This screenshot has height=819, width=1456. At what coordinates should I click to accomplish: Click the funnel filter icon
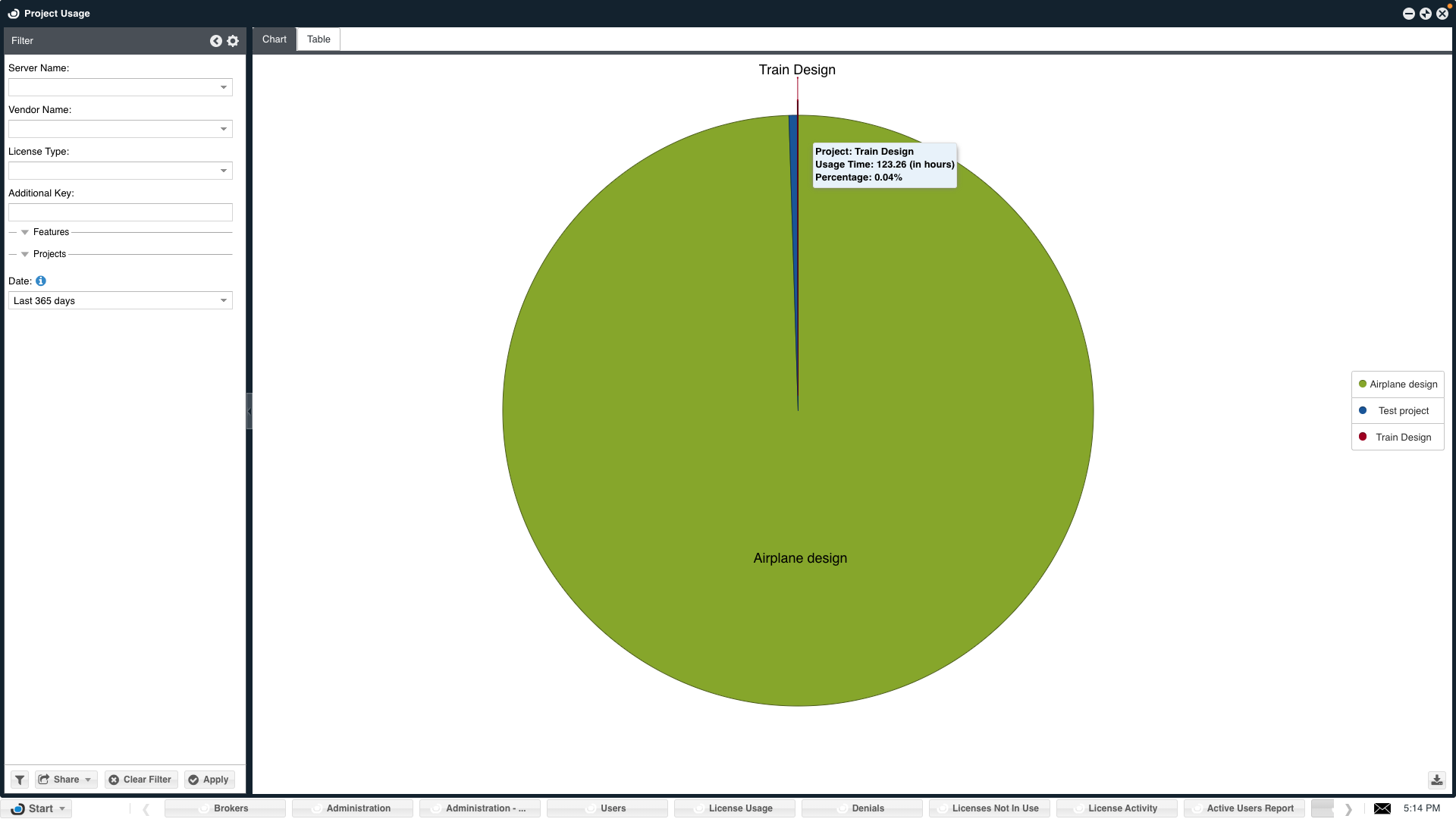pyautogui.click(x=20, y=780)
